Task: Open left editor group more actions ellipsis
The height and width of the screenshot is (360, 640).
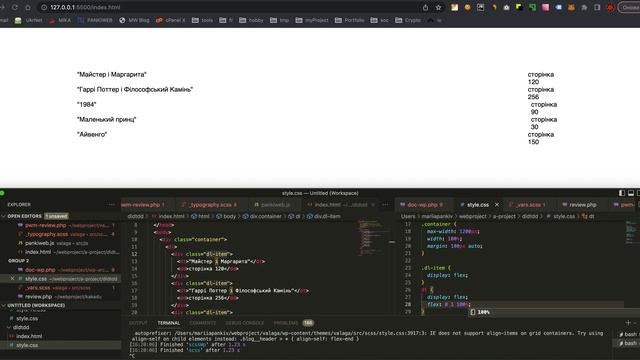Action: point(385,204)
